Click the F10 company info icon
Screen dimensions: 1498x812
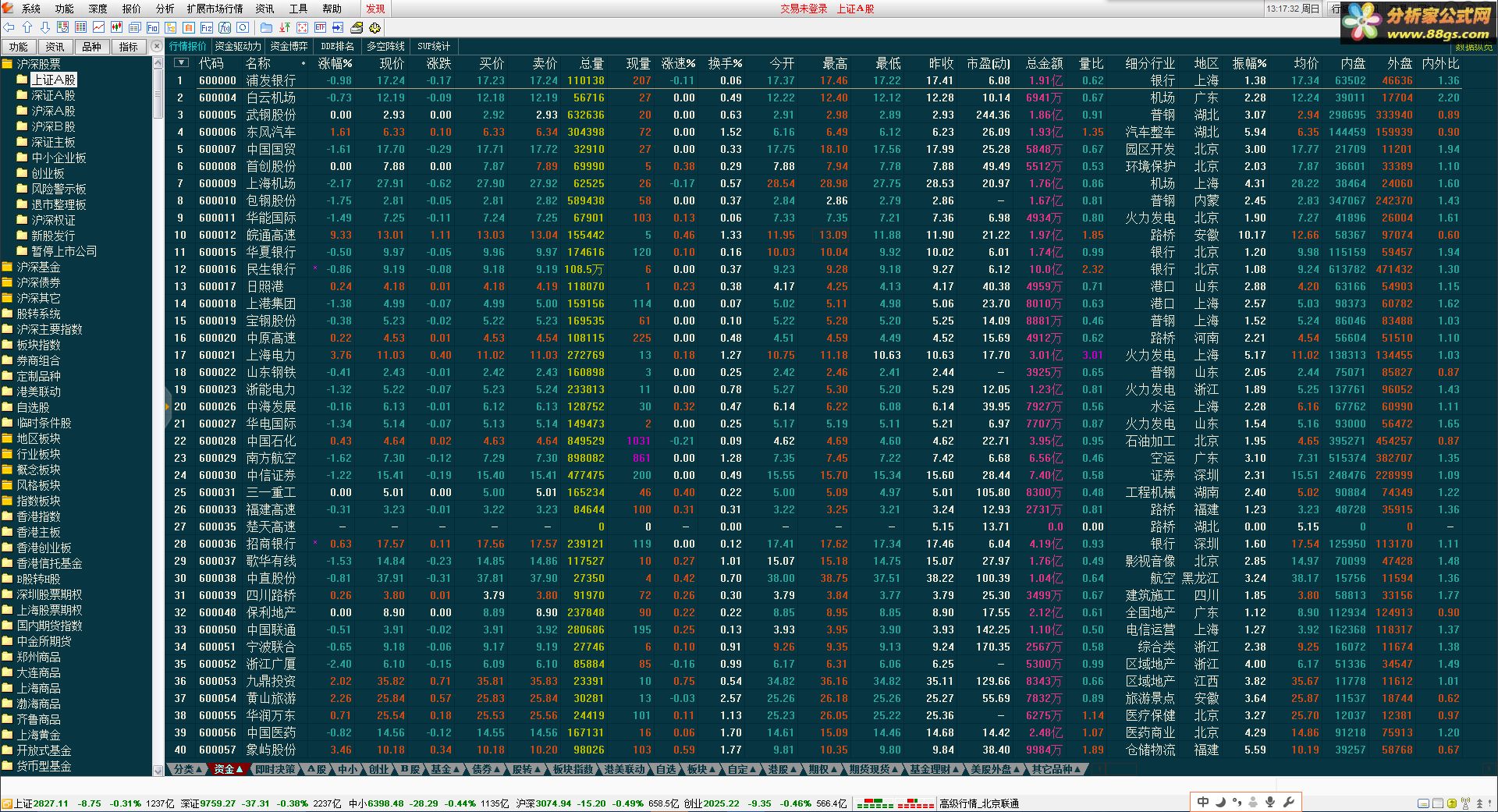(x=153, y=27)
